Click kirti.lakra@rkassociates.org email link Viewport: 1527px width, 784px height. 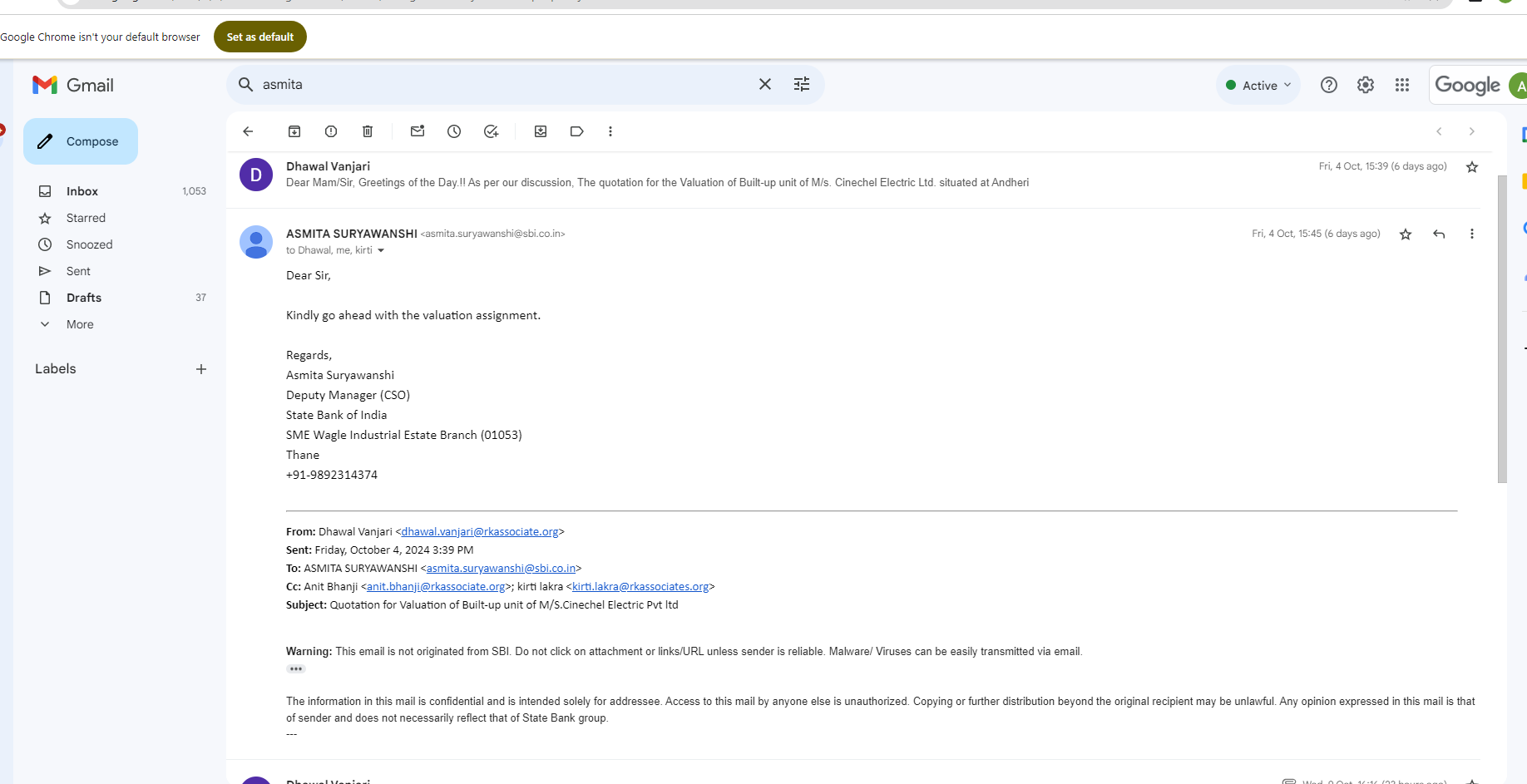pos(640,586)
